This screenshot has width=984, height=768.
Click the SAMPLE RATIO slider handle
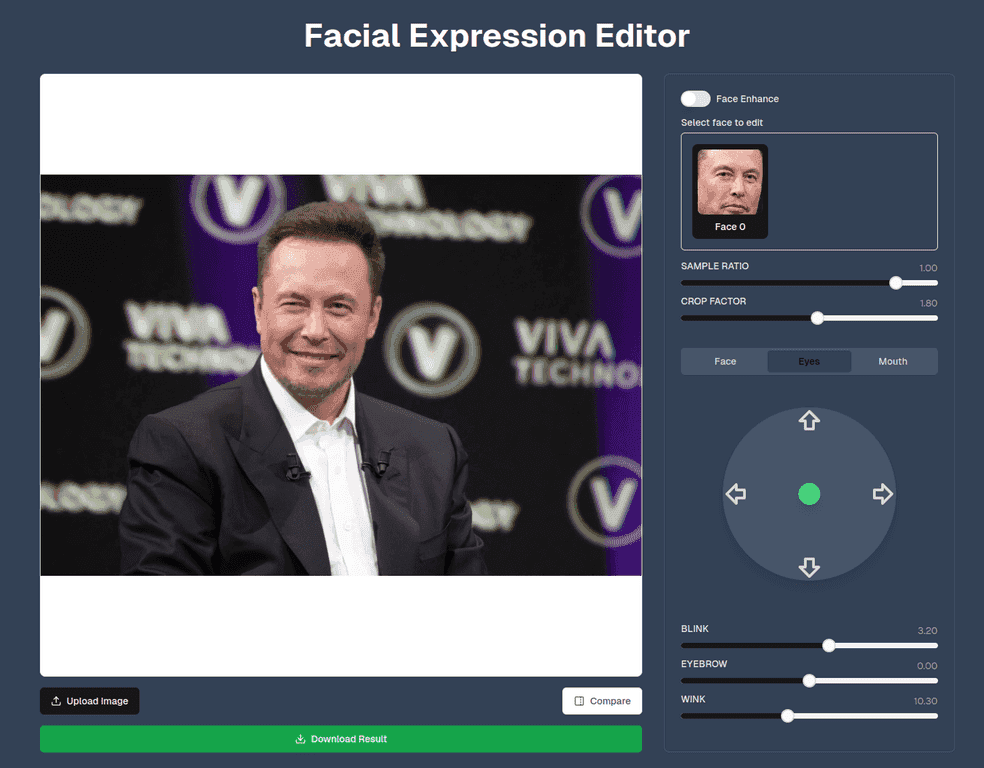click(x=896, y=283)
